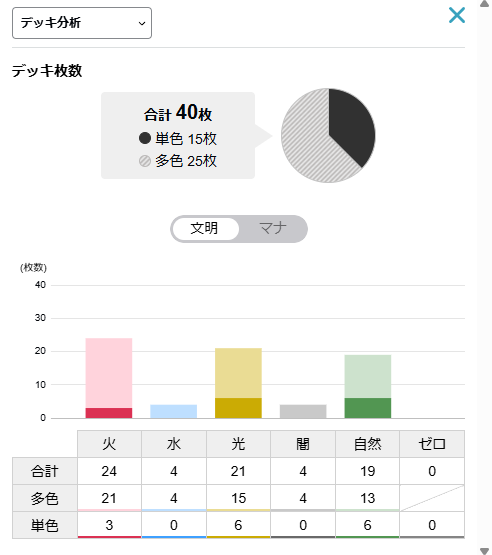Image resolution: width=492 pixels, height=555 pixels.
Task: Click the gray darkness bar
Action: click(x=303, y=411)
